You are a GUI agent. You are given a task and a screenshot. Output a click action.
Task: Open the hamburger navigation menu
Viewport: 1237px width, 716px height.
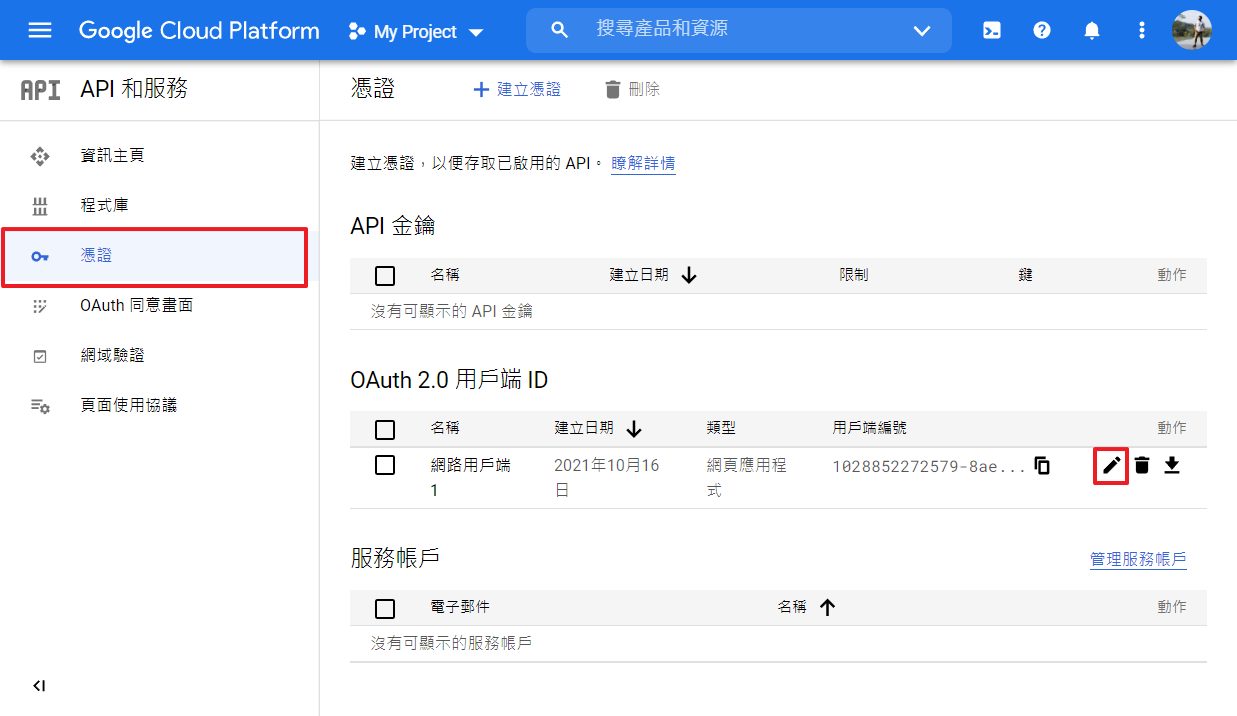coord(40,30)
